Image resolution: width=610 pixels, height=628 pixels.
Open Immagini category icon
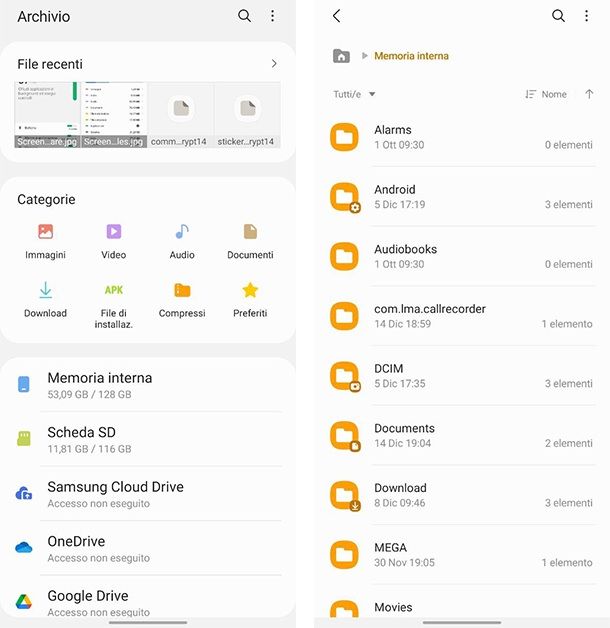pyautogui.click(x=45, y=231)
